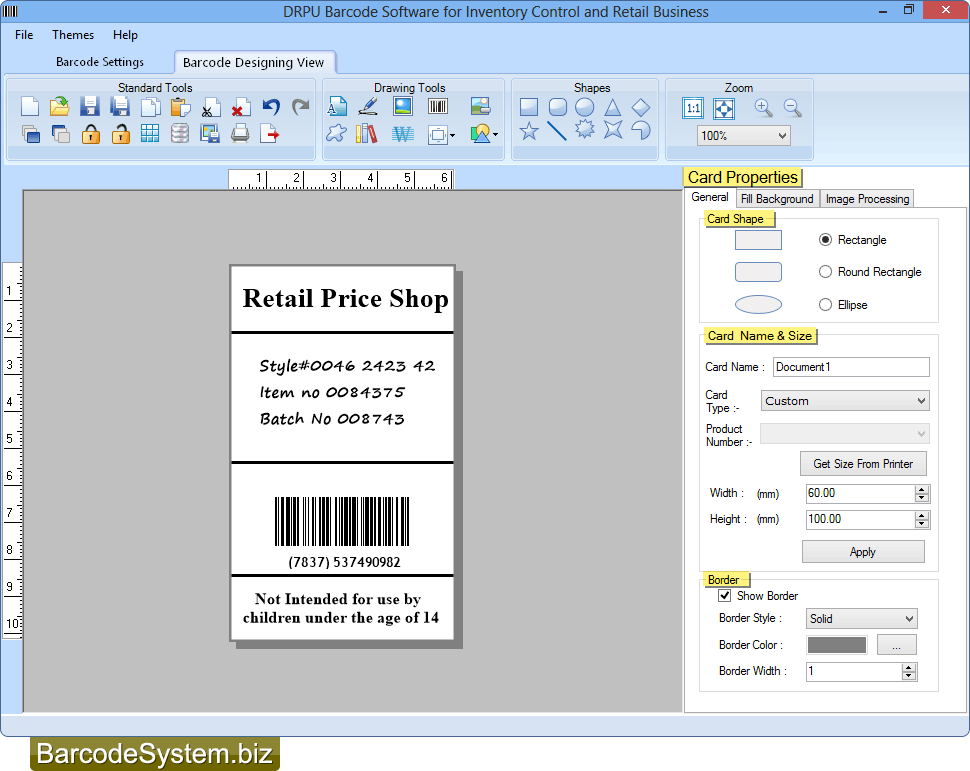Export label with red arrow icon
Screen dimensions: 970x771
tap(270, 134)
